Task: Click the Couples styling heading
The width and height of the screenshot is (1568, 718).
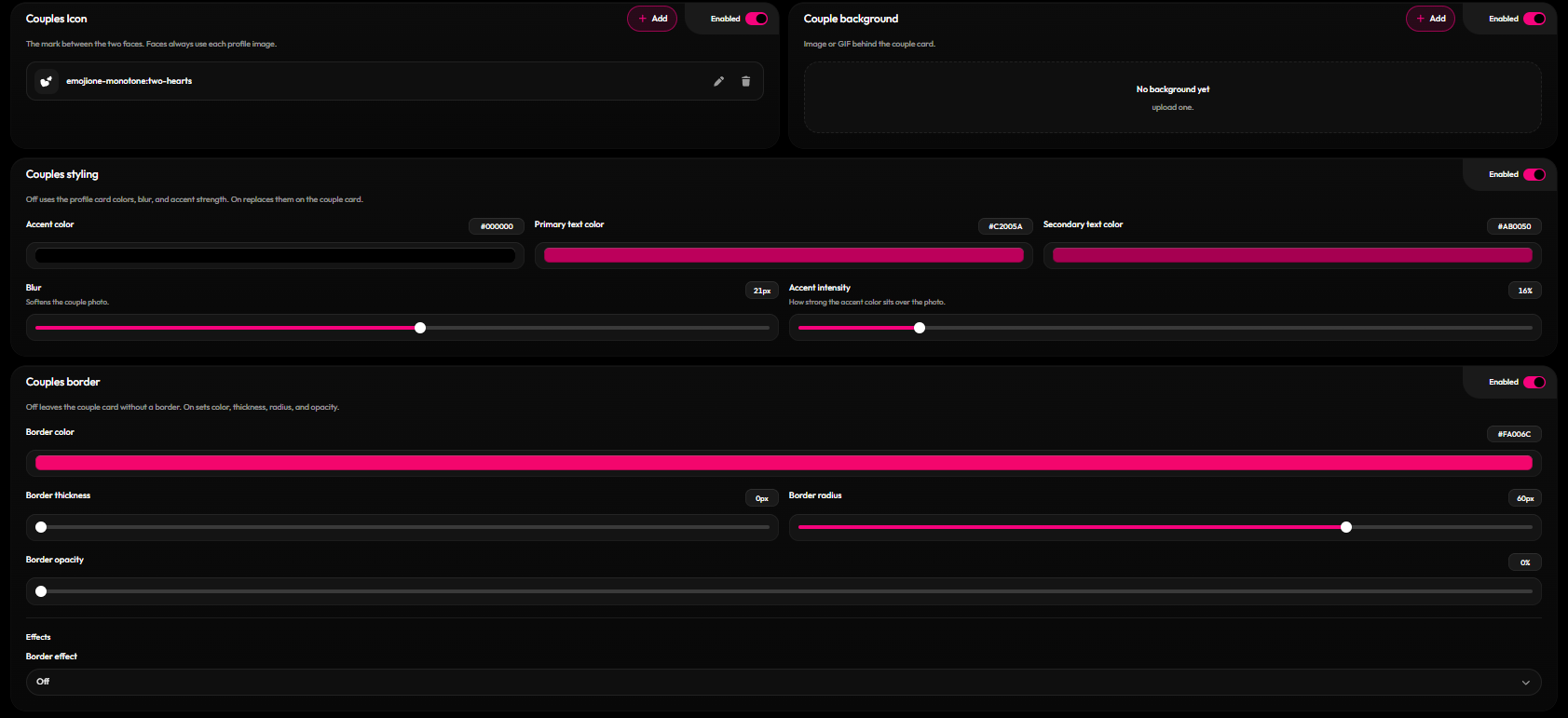Action: [x=62, y=174]
